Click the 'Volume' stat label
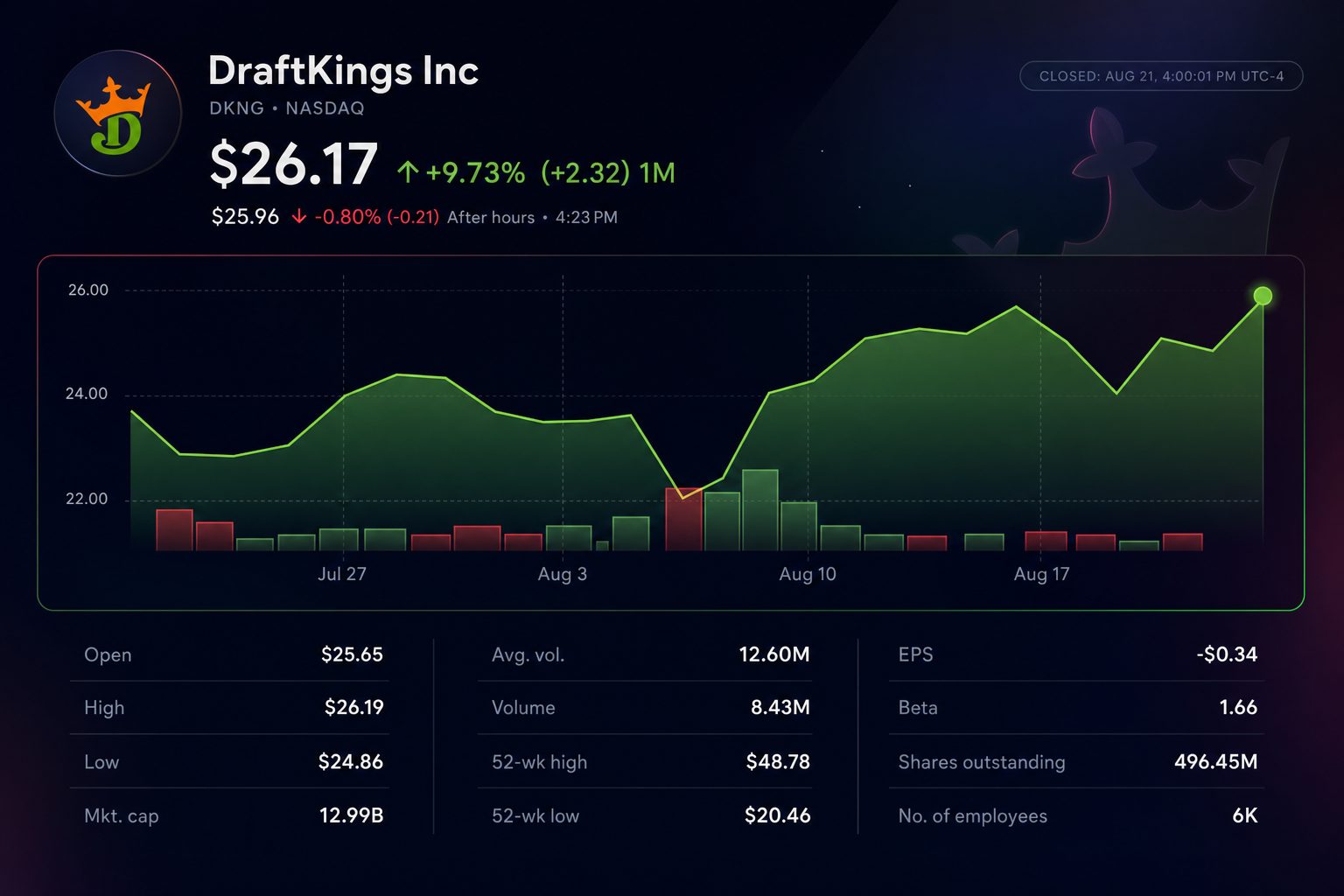Screen dimensions: 1344x896 (523, 708)
